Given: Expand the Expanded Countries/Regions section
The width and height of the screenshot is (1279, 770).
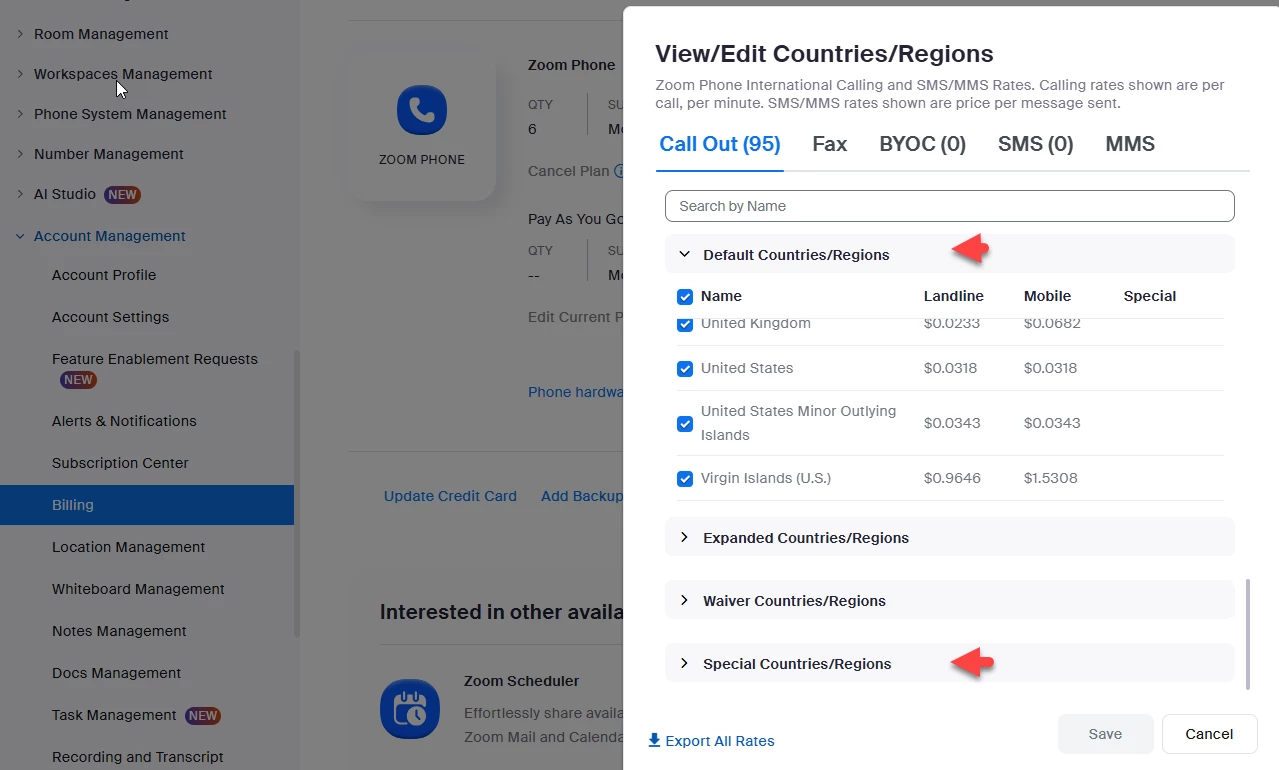Looking at the screenshot, I should click(949, 538).
